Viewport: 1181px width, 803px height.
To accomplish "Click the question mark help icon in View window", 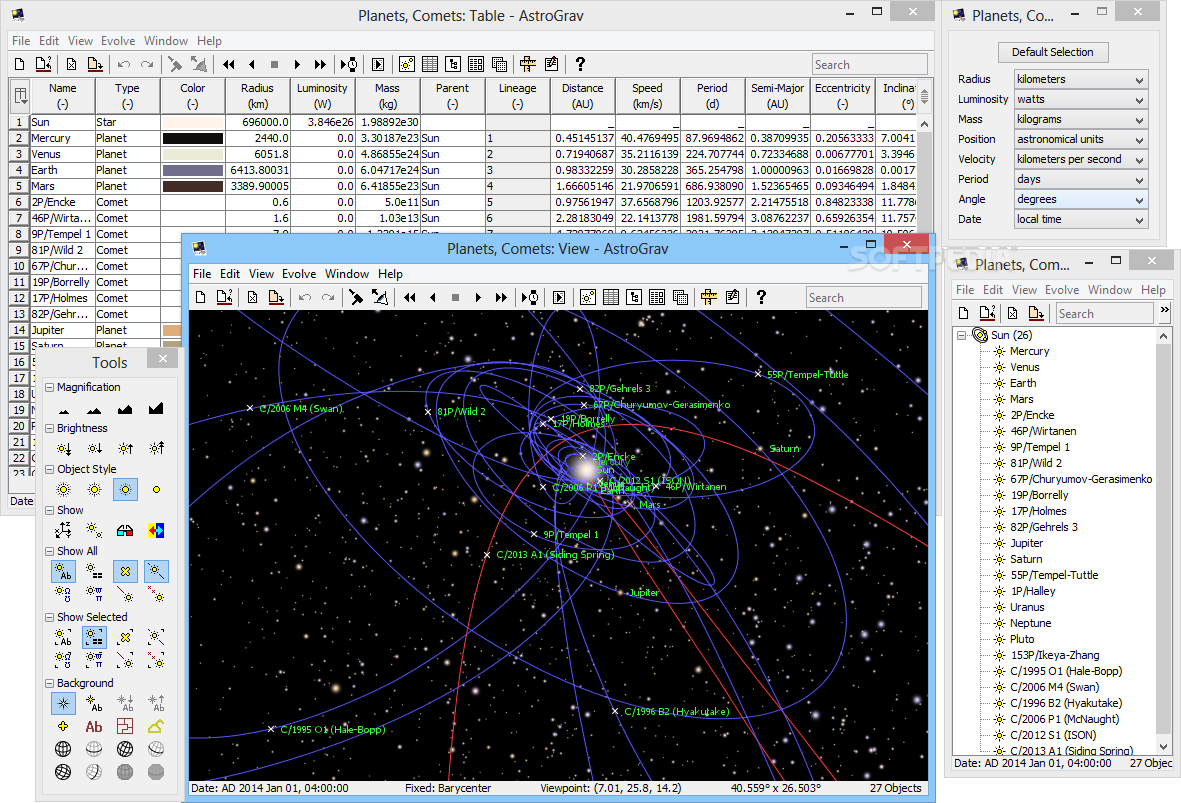I will [761, 298].
